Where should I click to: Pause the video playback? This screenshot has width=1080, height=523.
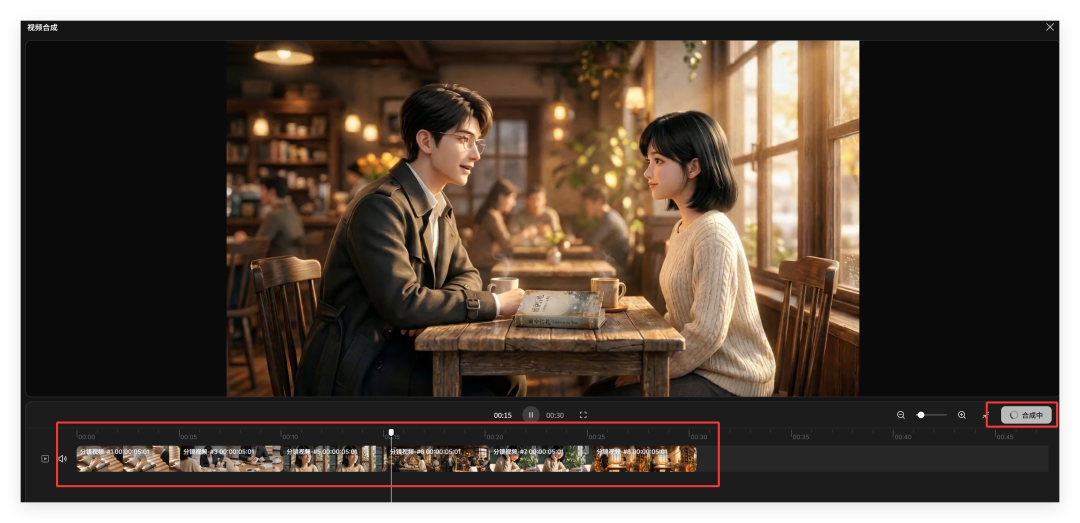tap(531, 415)
